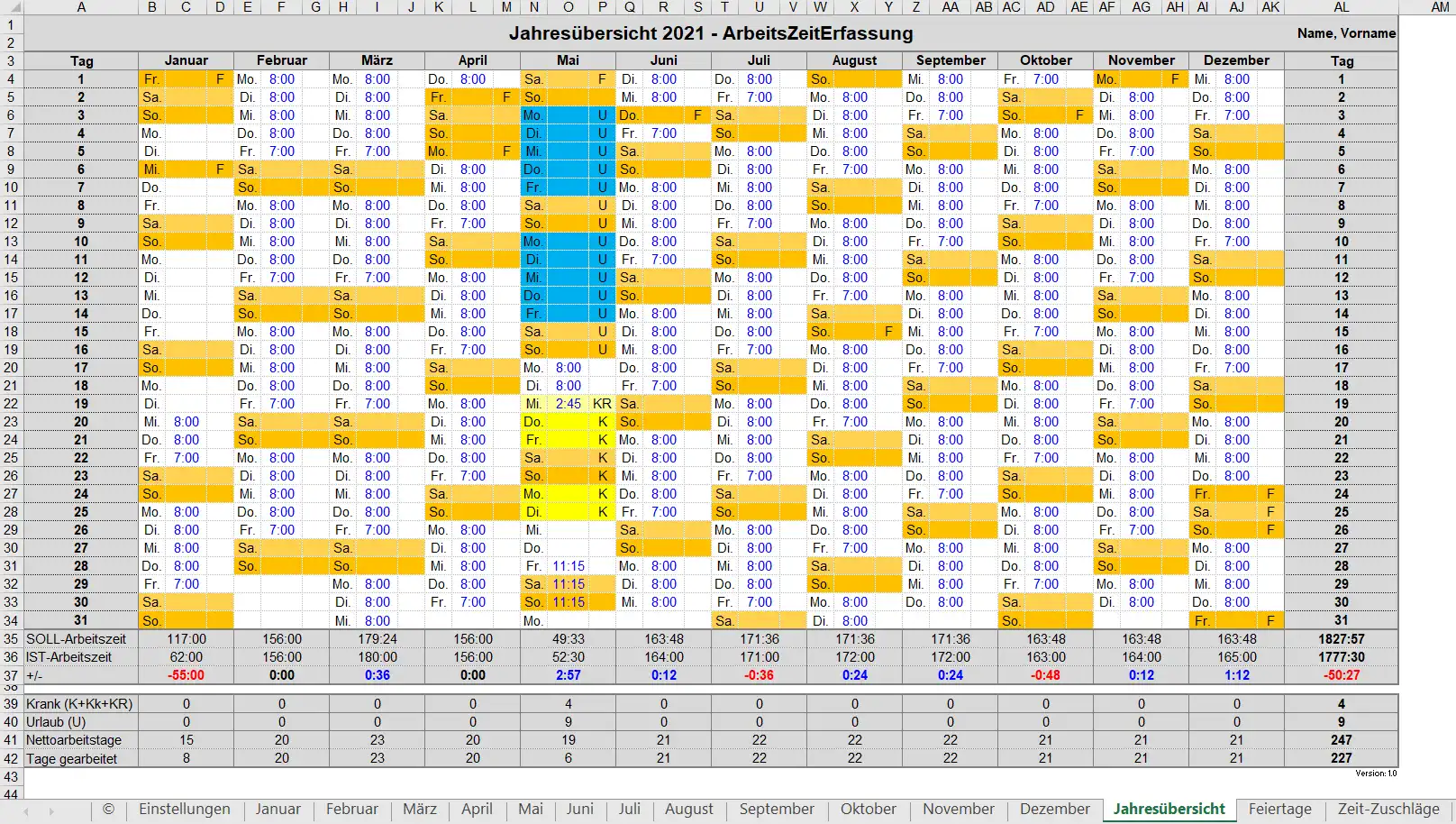Select the Dezember month header cell in row 3
The height and width of the screenshot is (824, 1456).
click(x=1236, y=60)
